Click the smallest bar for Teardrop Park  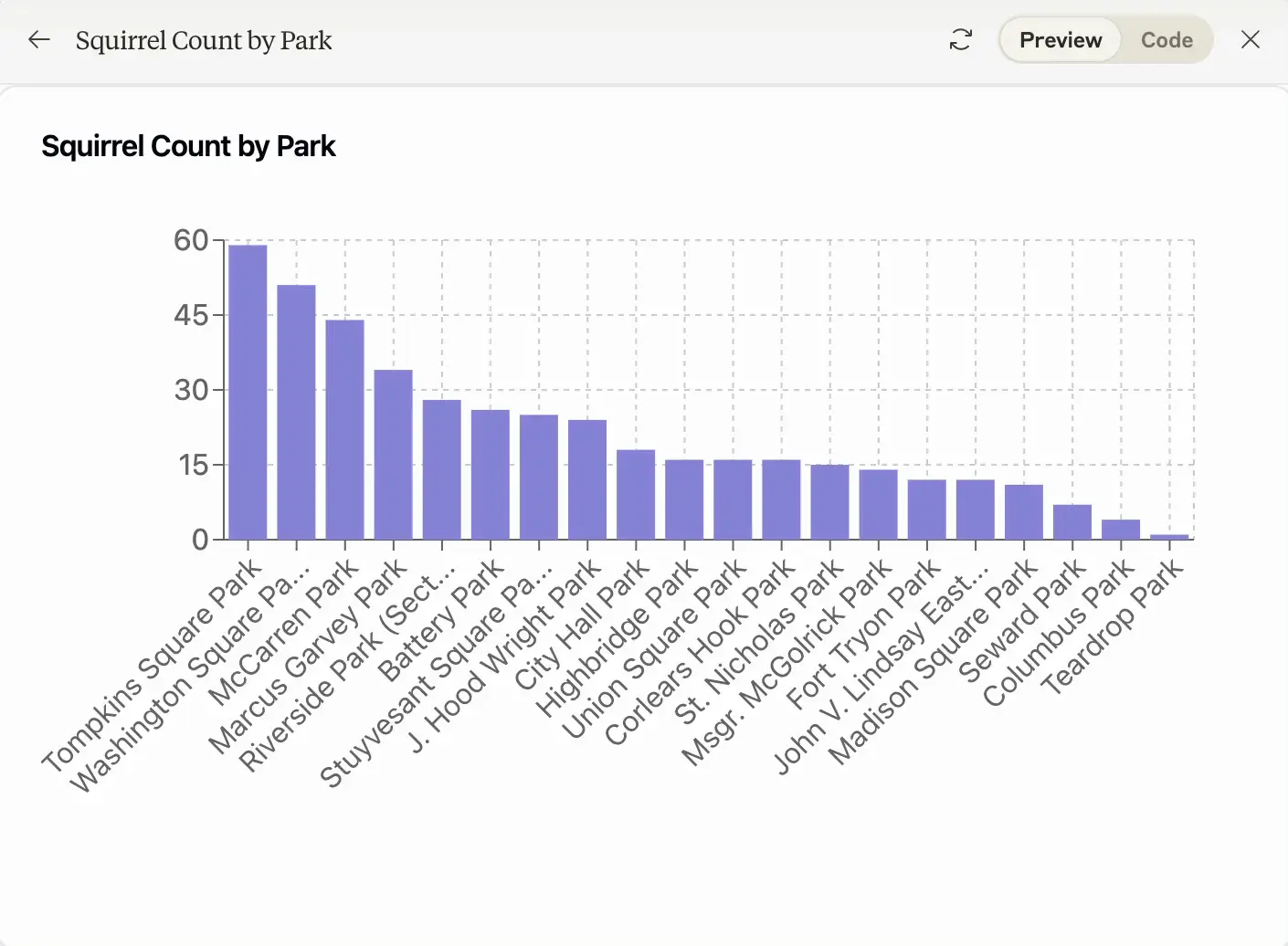1170,537
